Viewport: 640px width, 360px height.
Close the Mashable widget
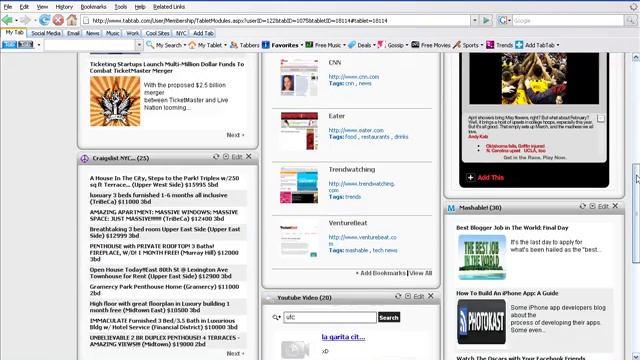615,206
